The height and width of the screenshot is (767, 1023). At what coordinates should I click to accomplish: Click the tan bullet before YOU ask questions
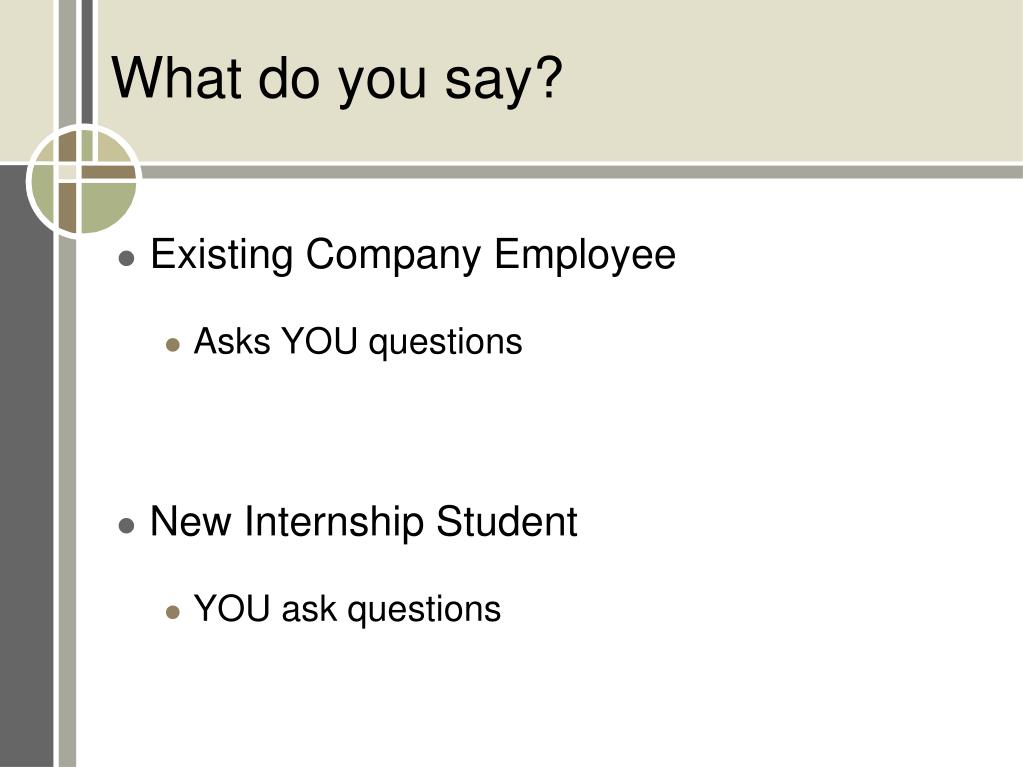pos(173,612)
